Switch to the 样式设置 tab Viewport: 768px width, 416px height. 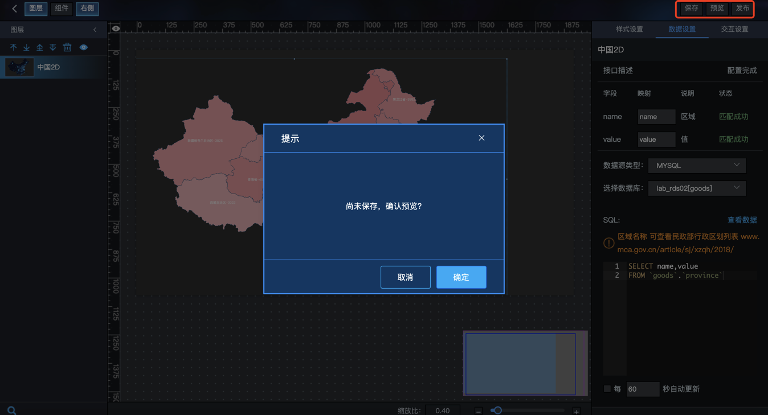pos(629,29)
